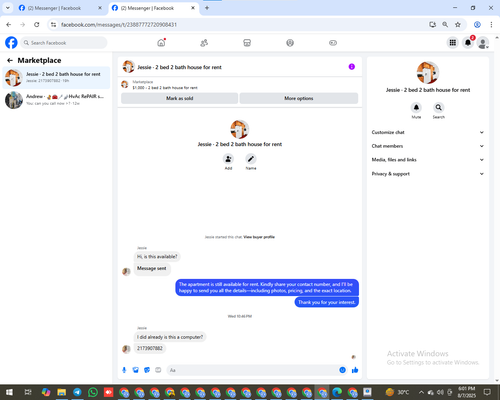Viewport: 500px width, 400px height.
Task: Open Microsoft Edge from taskbar
Action: [337, 392]
